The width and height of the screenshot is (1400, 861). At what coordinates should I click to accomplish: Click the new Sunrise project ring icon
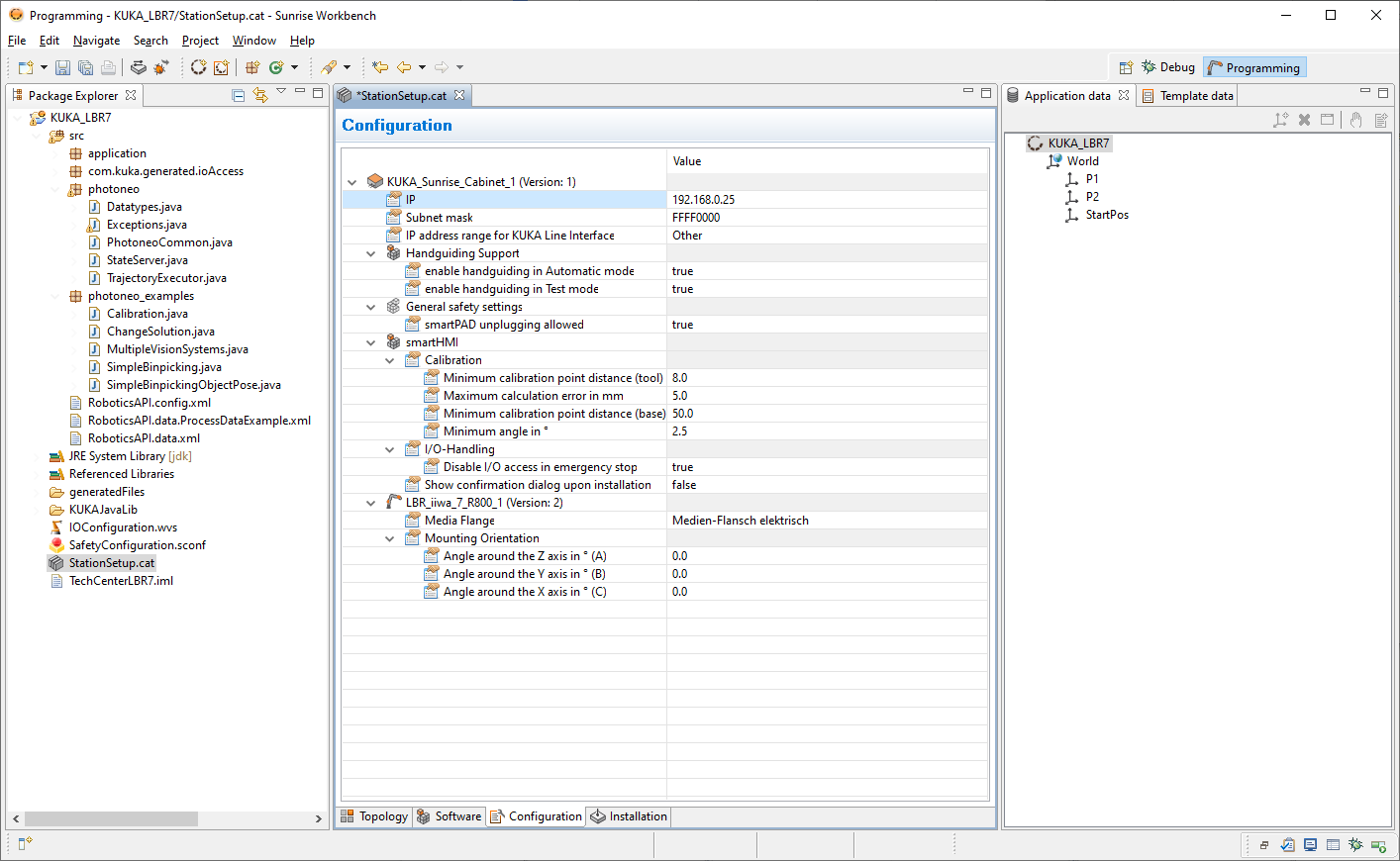(x=198, y=67)
